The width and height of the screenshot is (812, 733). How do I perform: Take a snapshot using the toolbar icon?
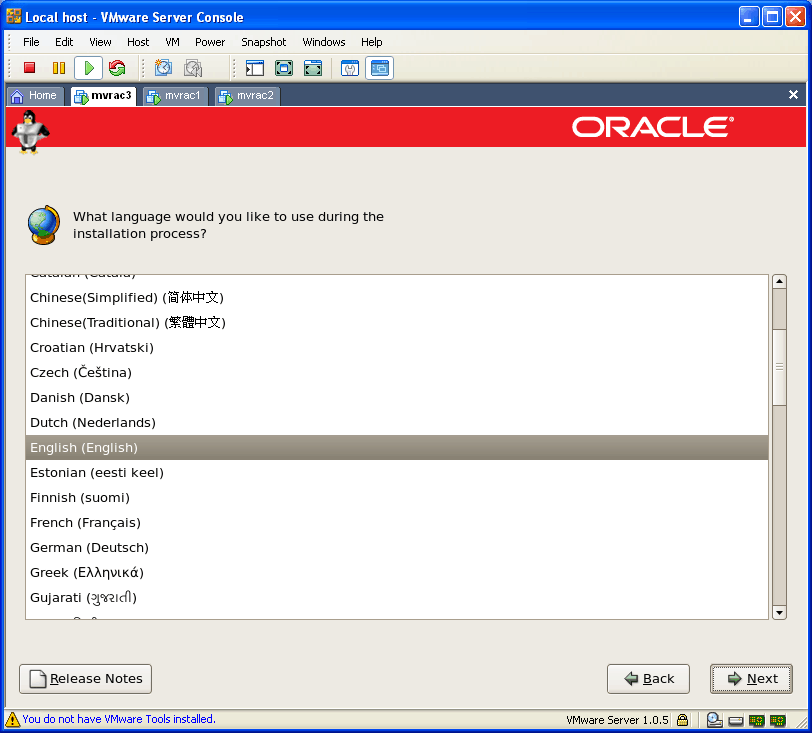[x=163, y=68]
